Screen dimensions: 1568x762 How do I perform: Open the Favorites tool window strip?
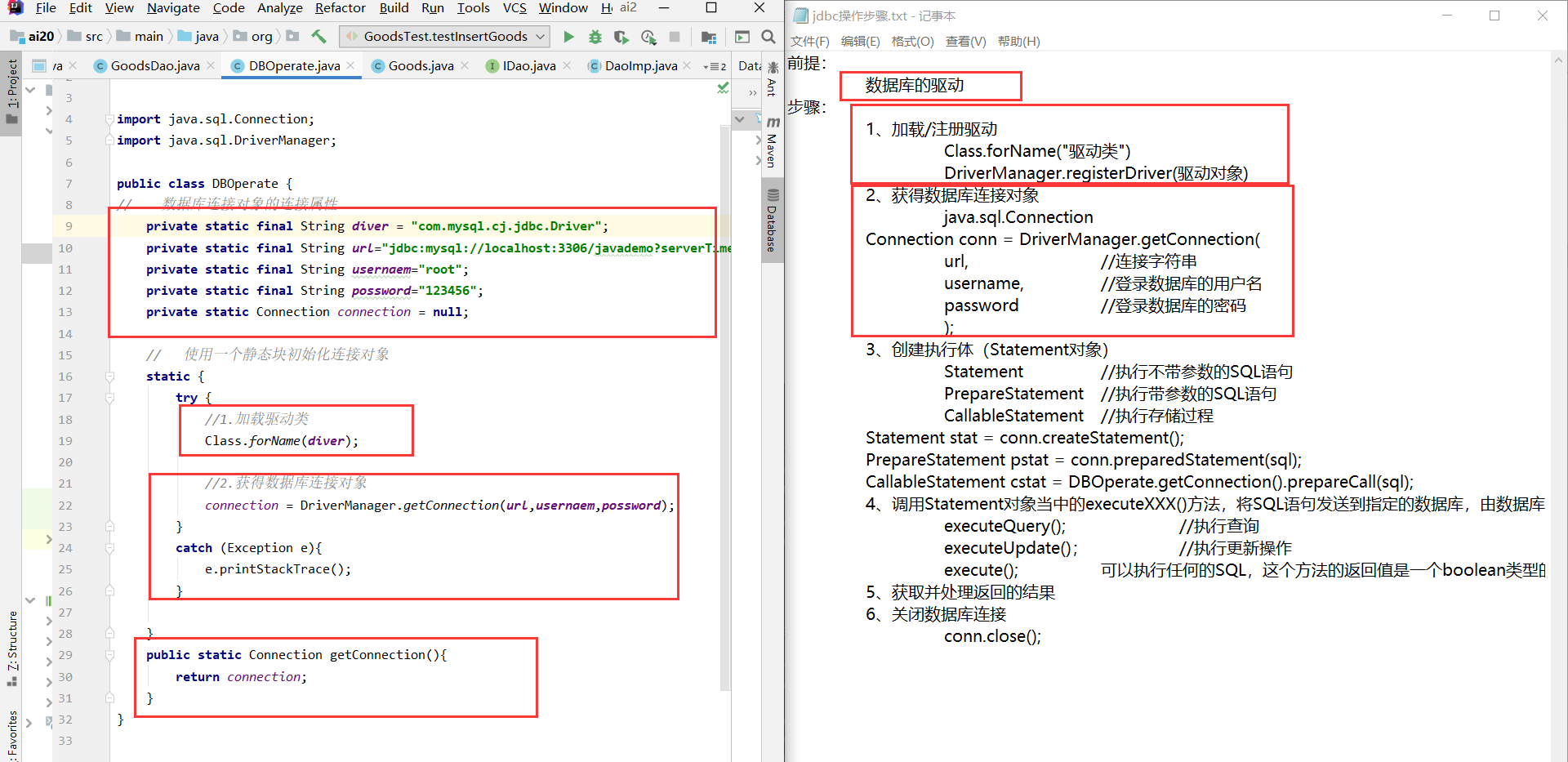point(11,735)
